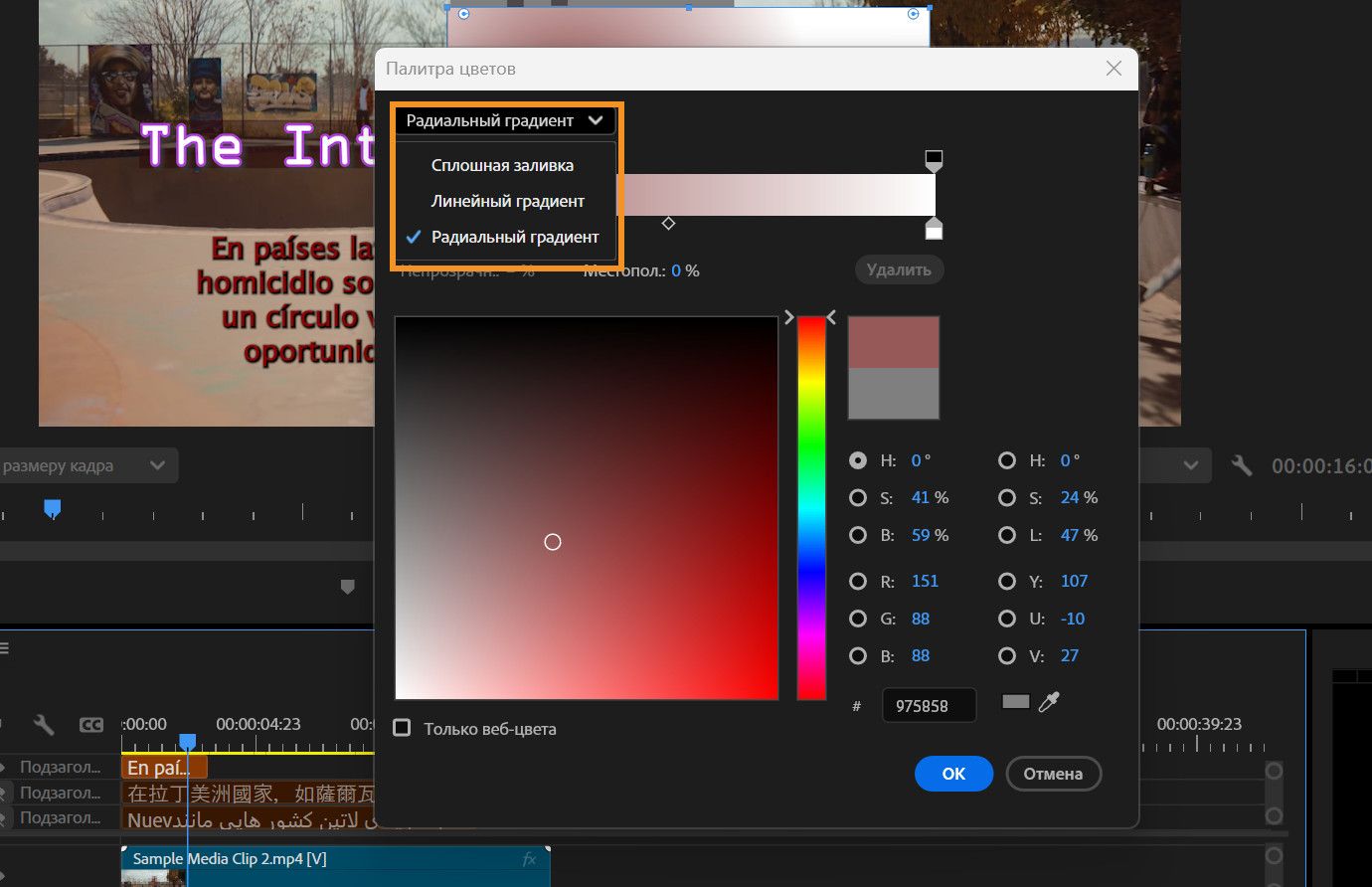Select the YUV U radio button
This screenshot has width=1372, height=887.
(1007, 619)
